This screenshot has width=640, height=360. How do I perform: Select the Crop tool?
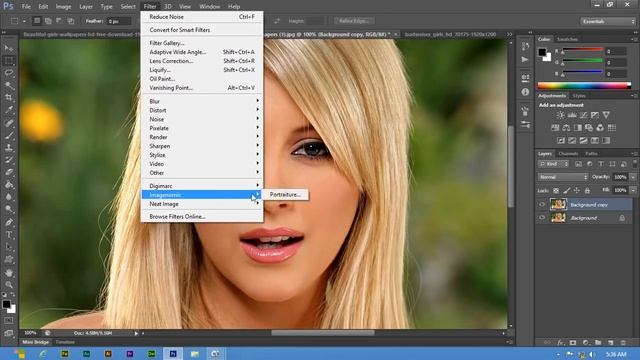click(9, 98)
